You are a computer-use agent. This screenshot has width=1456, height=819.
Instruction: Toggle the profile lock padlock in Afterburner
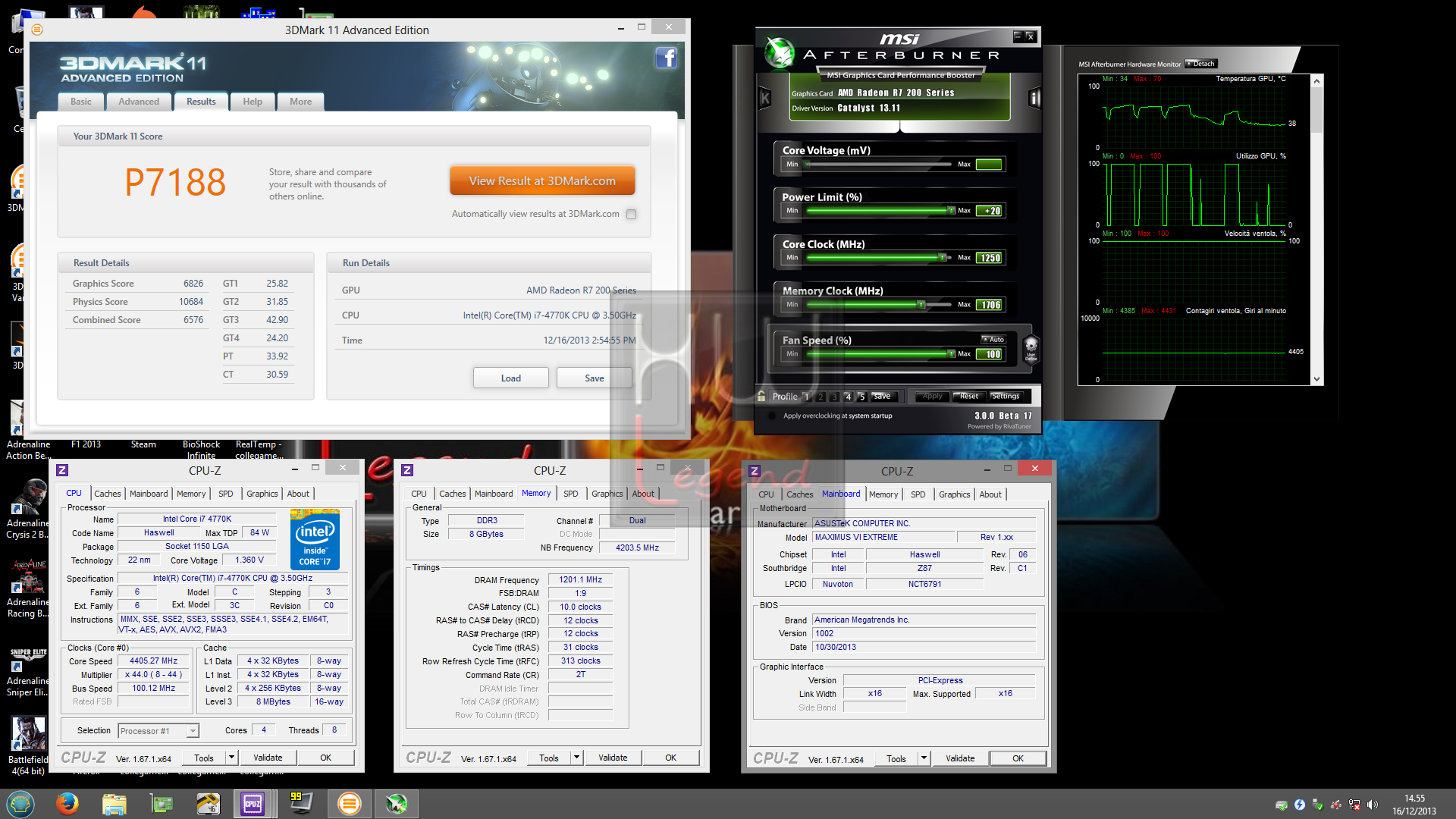tap(761, 396)
